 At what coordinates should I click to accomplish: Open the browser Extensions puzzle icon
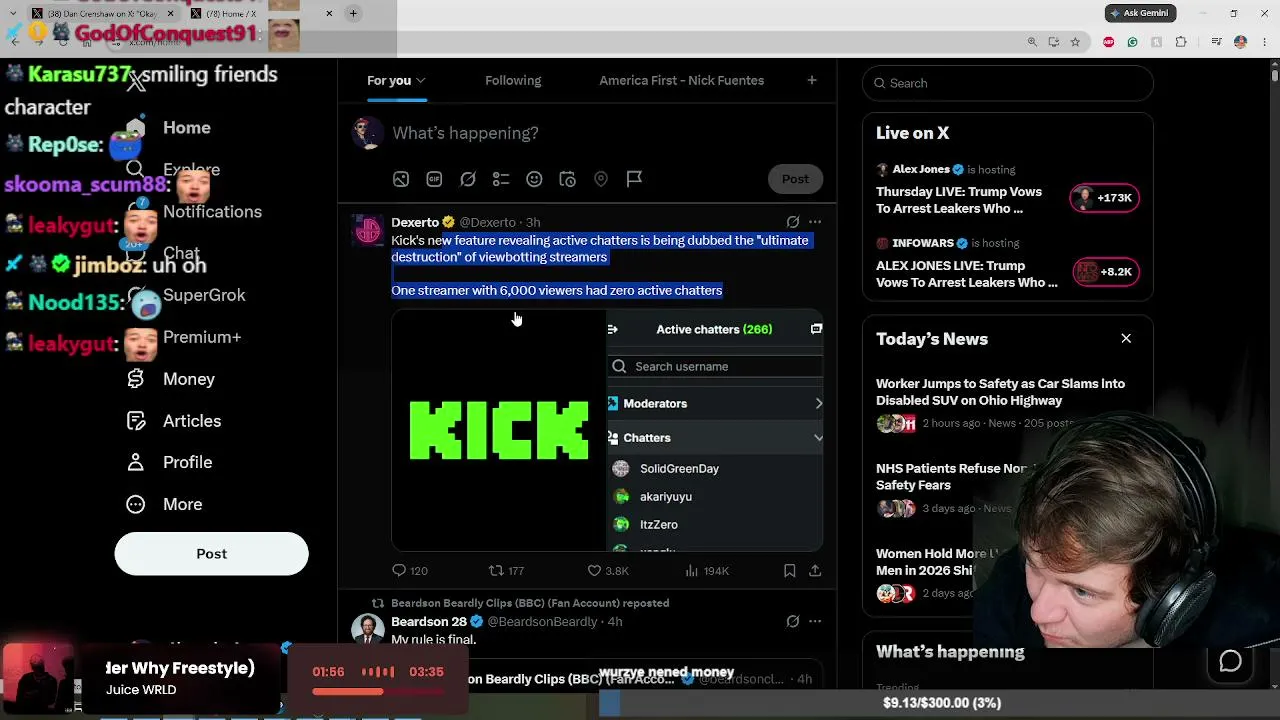coord(1181,42)
